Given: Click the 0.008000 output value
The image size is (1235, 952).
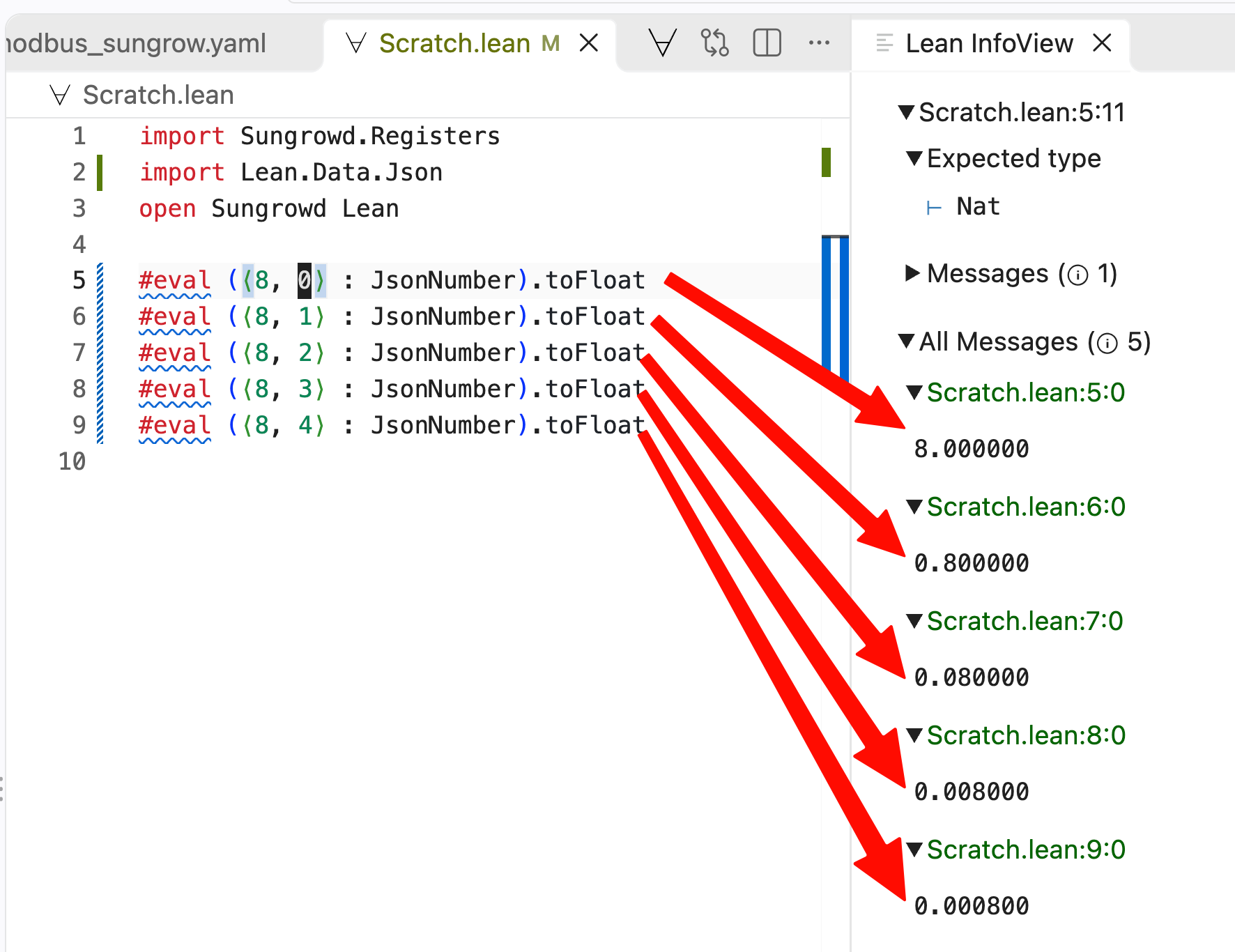Looking at the screenshot, I should [x=972, y=792].
